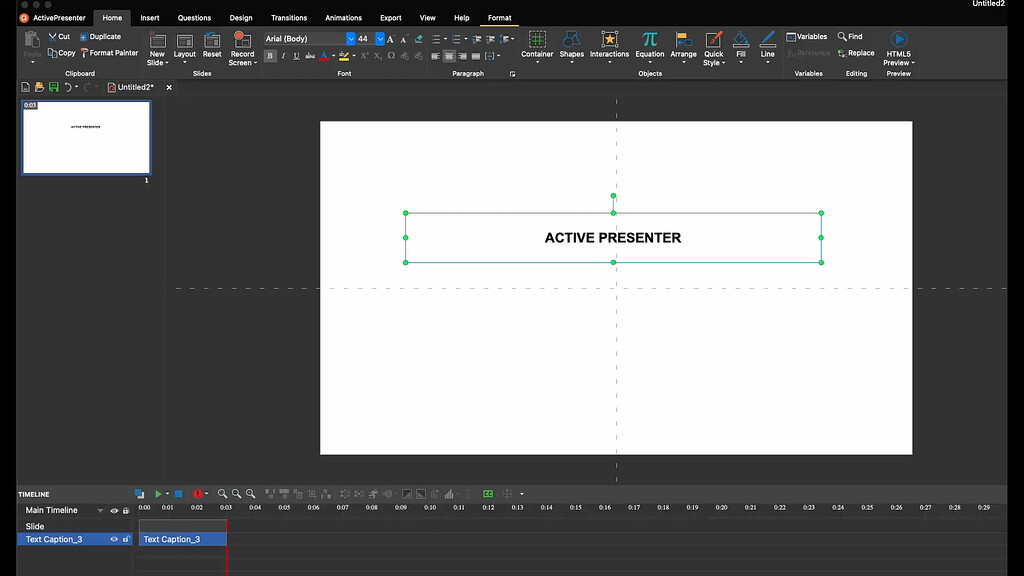Screen dimensions: 1024x576
Task: Toggle the lock on the Text Caption_3 track
Action: [126, 539]
